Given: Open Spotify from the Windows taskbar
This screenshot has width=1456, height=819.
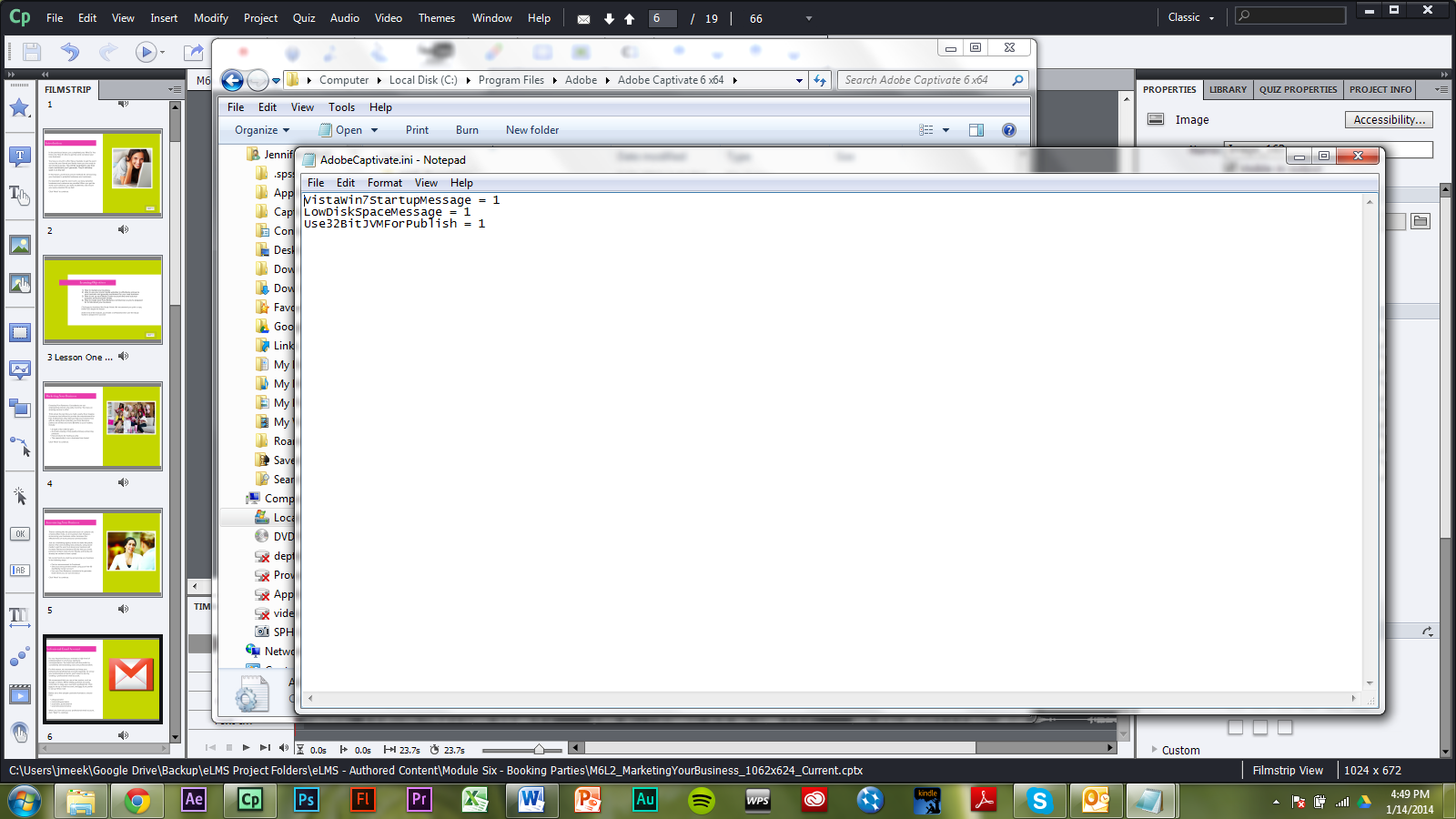Looking at the screenshot, I should pyautogui.click(x=702, y=800).
